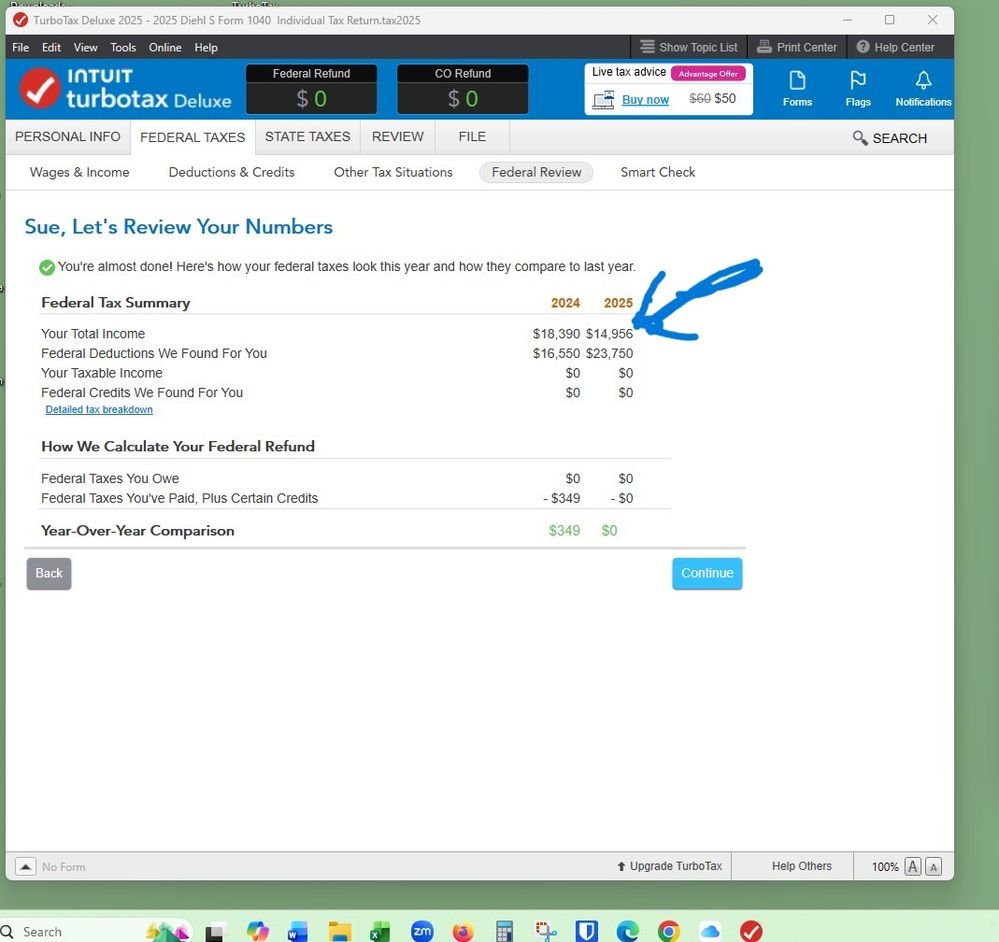Image resolution: width=999 pixels, height=942 pixels.
Task: Click the Back button
Action: point(49,573)
